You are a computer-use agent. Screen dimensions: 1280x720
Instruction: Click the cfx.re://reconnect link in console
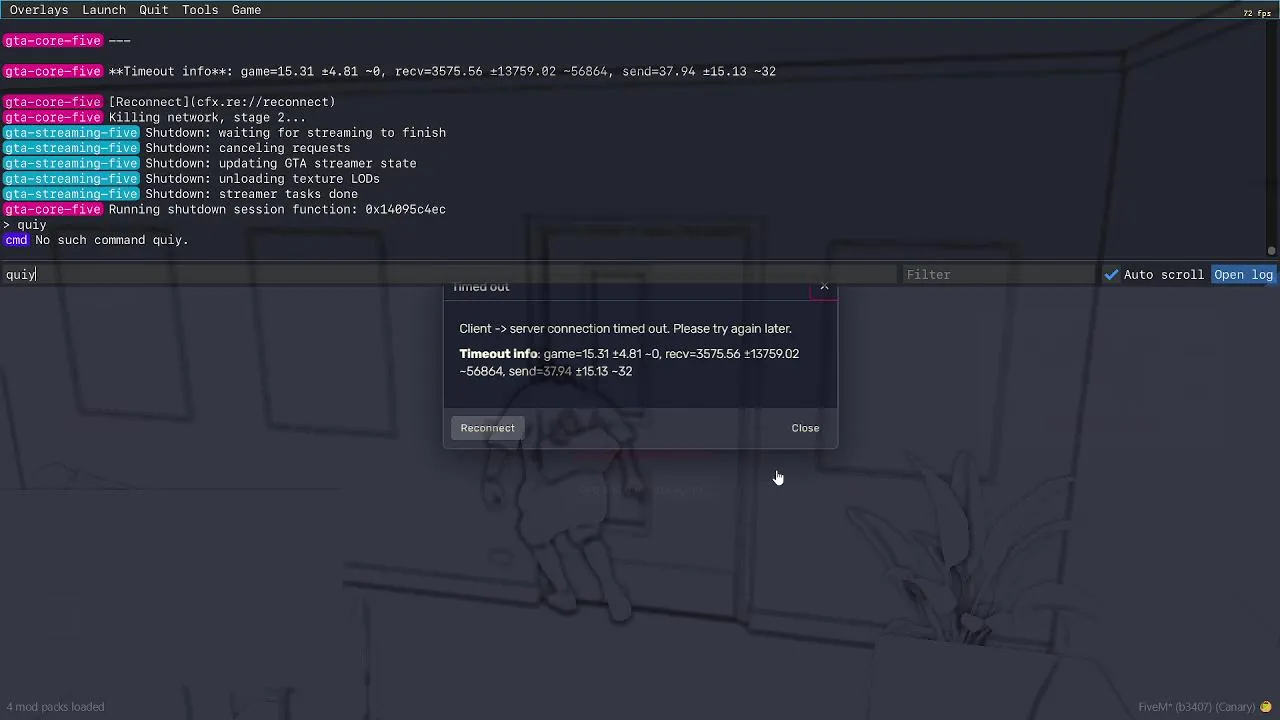[x=222, y=102]
